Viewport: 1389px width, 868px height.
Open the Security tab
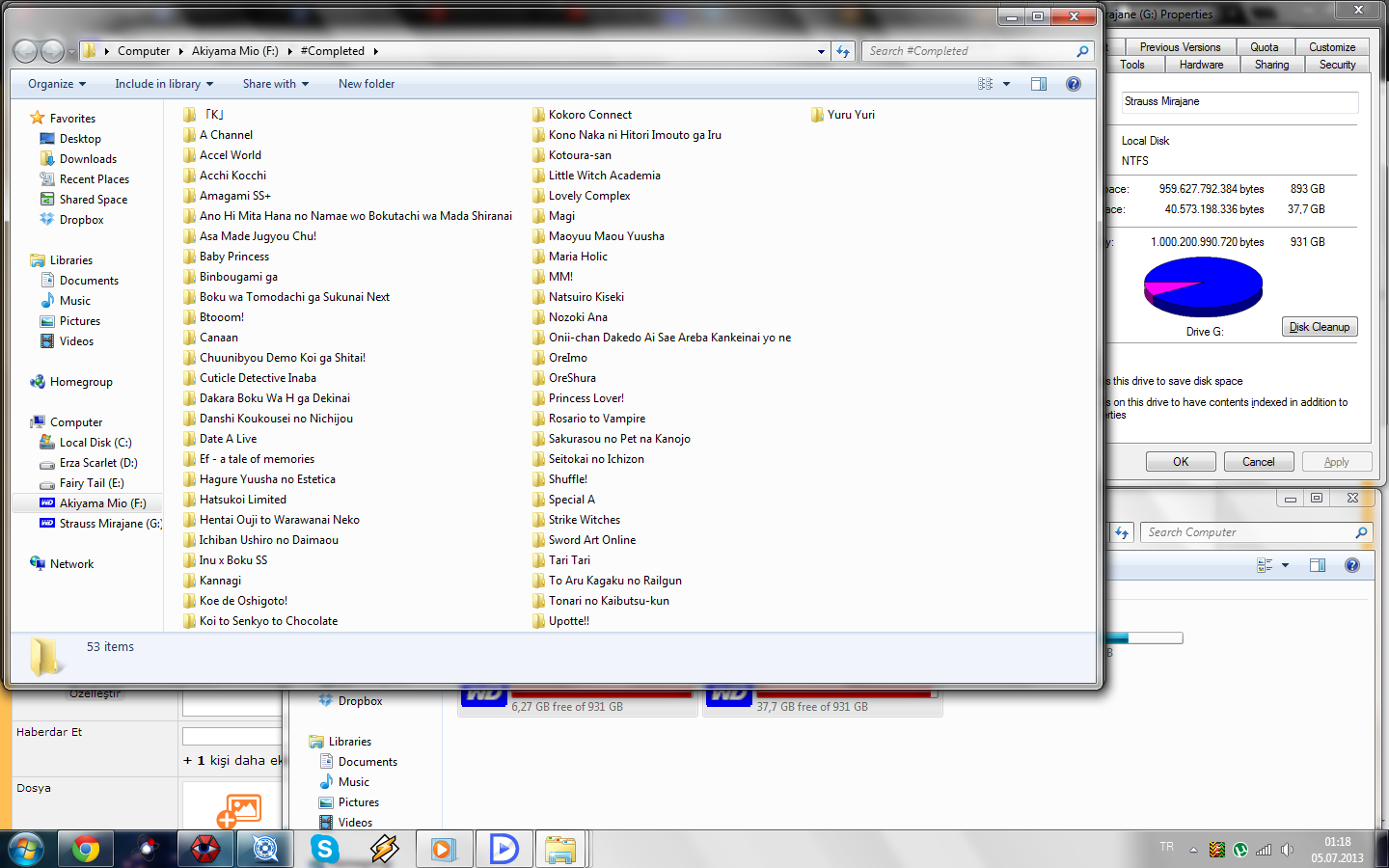tap(1337, 65)
